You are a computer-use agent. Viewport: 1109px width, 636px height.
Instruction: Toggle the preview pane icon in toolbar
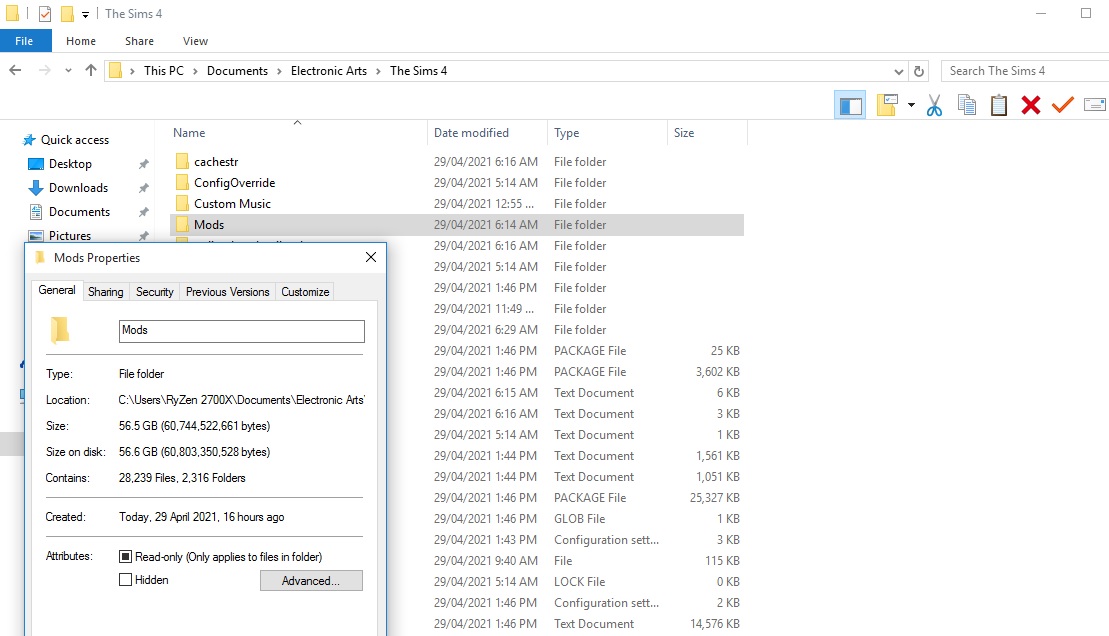[x=850, y=105]
